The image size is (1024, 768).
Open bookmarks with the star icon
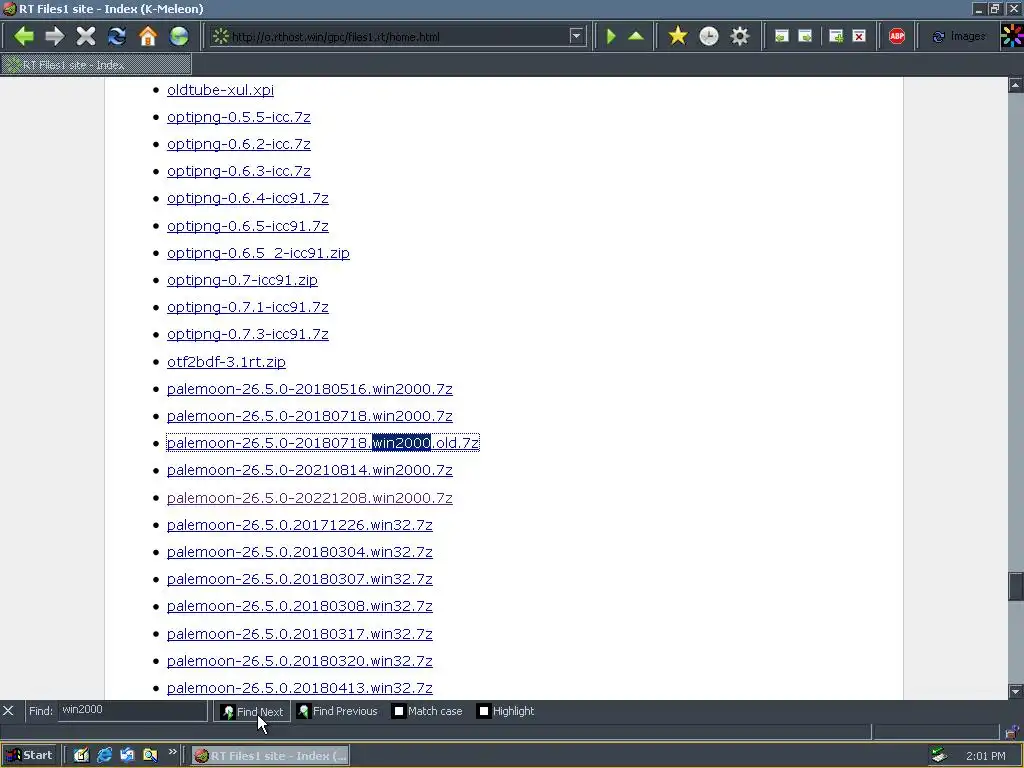[x=678, y=36]
